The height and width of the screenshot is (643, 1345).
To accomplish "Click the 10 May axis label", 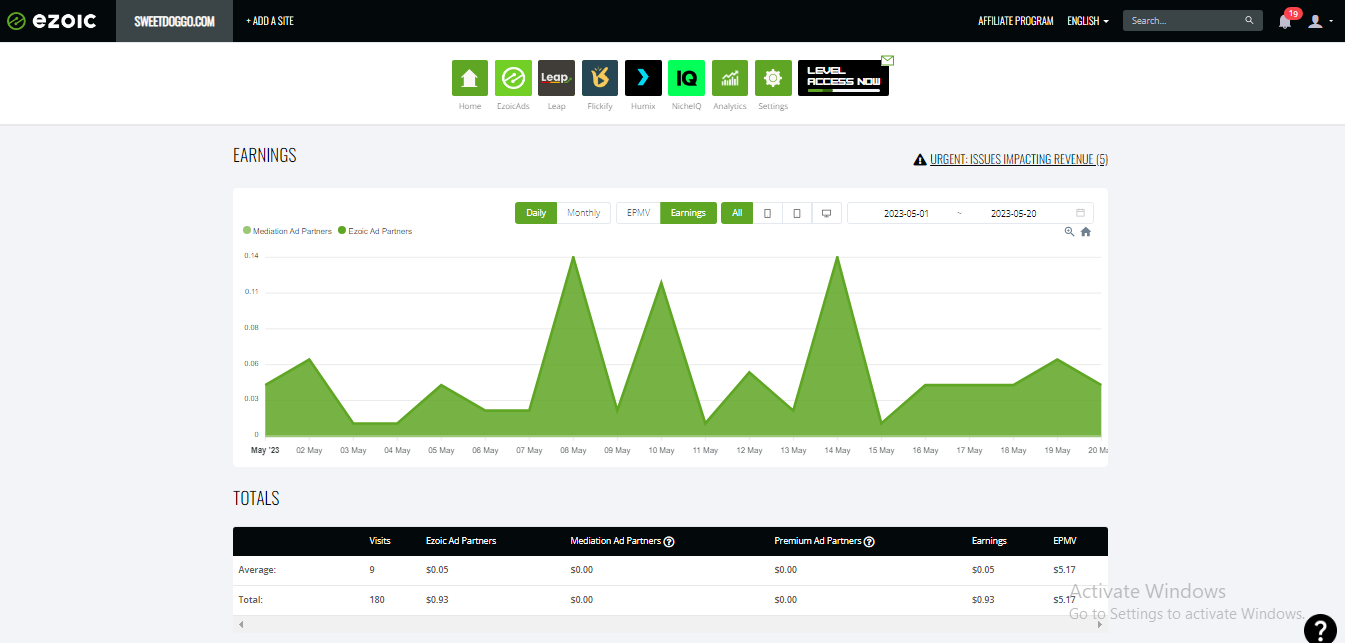I will click(661, 451).
